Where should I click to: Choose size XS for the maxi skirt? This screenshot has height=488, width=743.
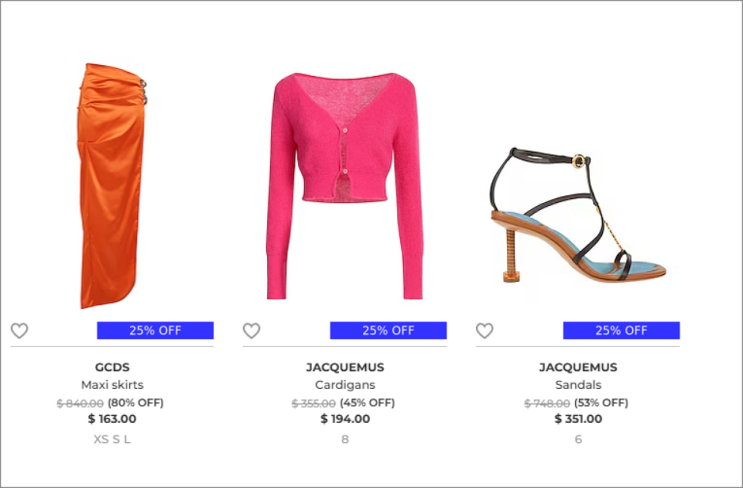[x=101, y=439]
